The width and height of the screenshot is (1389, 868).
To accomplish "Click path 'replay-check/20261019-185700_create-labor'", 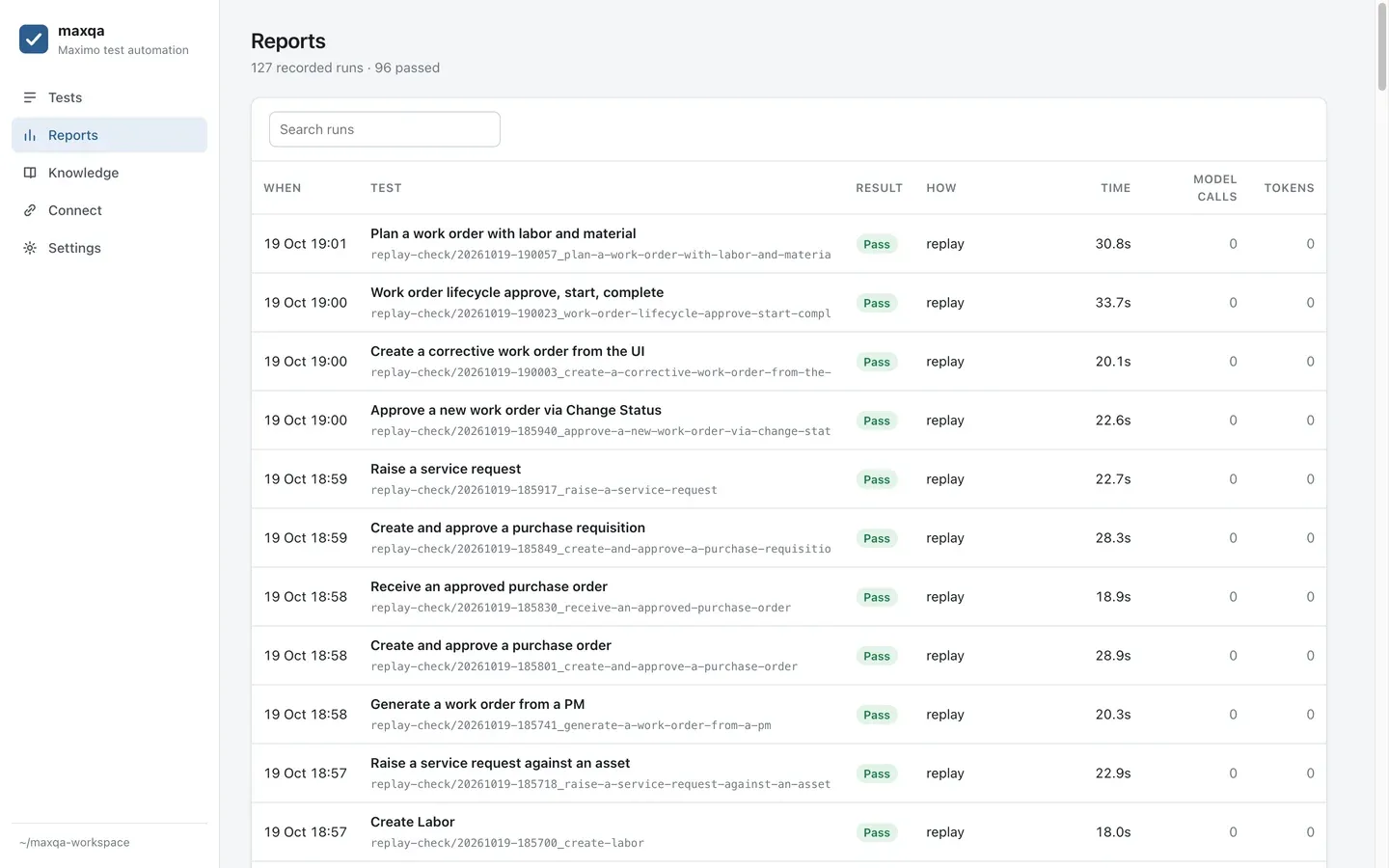I will [x=507, y=843].
